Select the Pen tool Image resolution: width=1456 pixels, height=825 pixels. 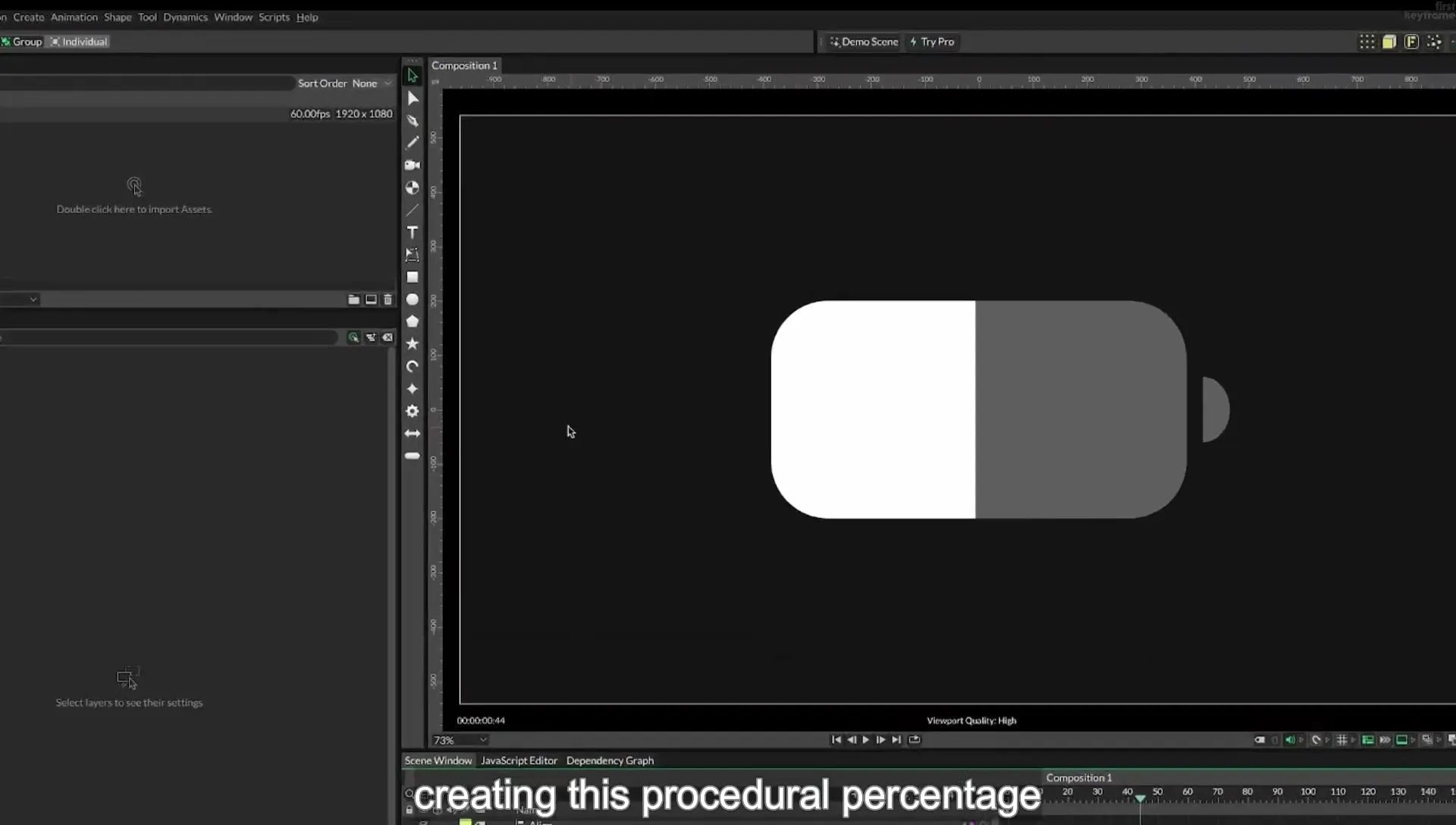[x=413, y=121]
